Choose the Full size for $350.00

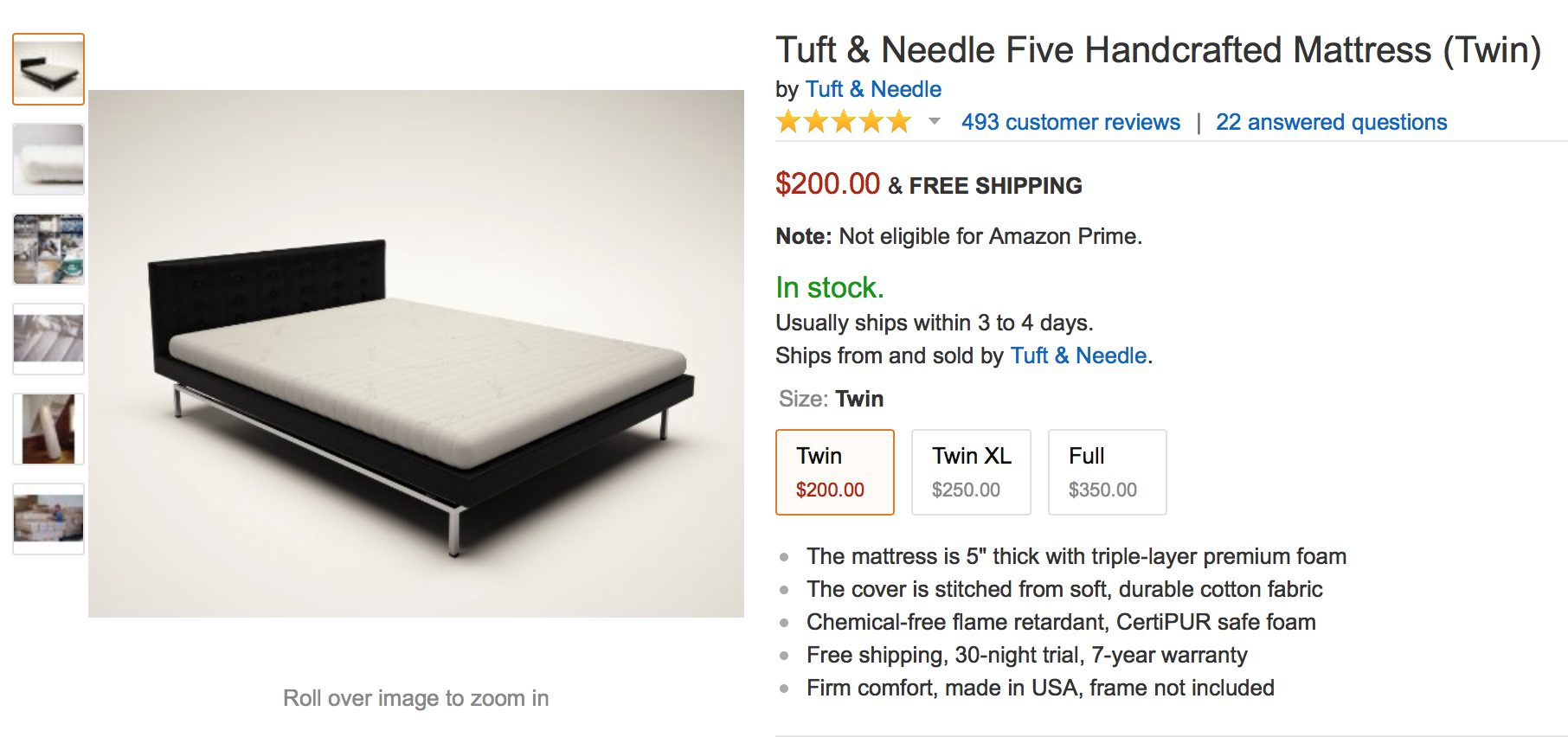pyautogui.click(x=1108, y=472)
